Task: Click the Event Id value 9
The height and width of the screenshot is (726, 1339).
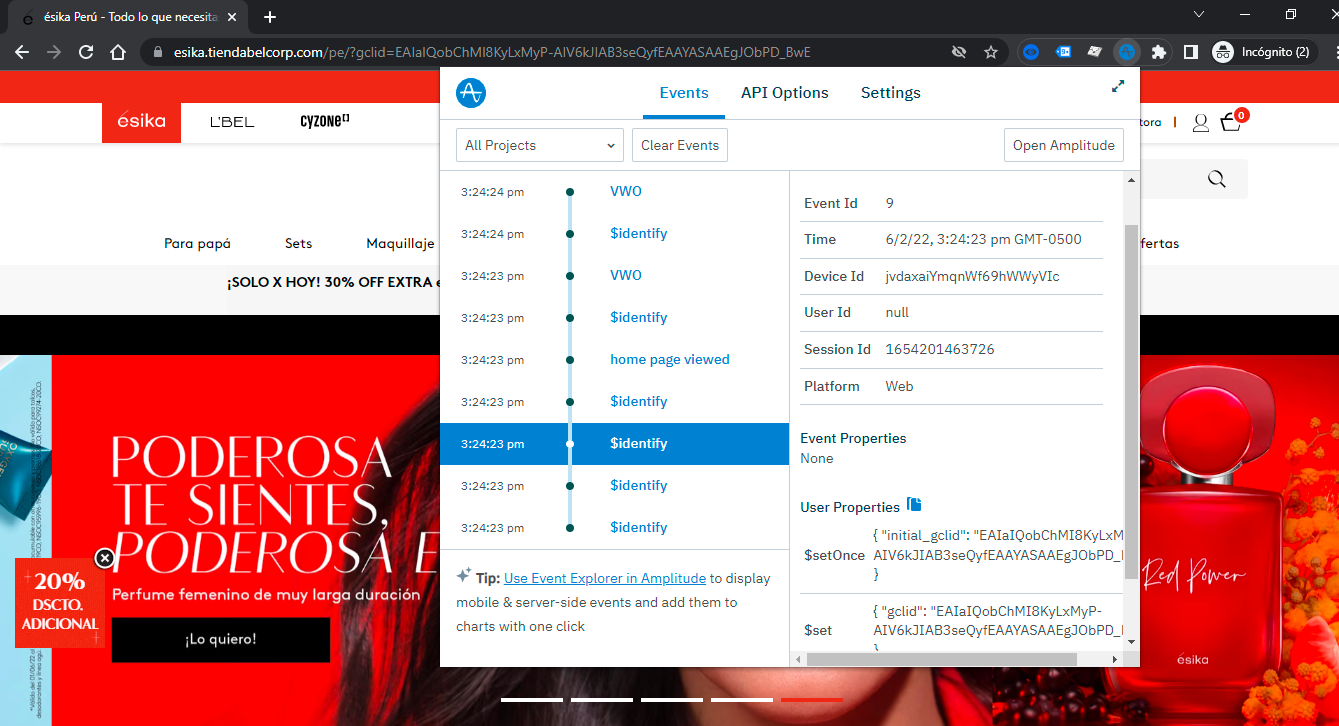Action: coord(890,203)
